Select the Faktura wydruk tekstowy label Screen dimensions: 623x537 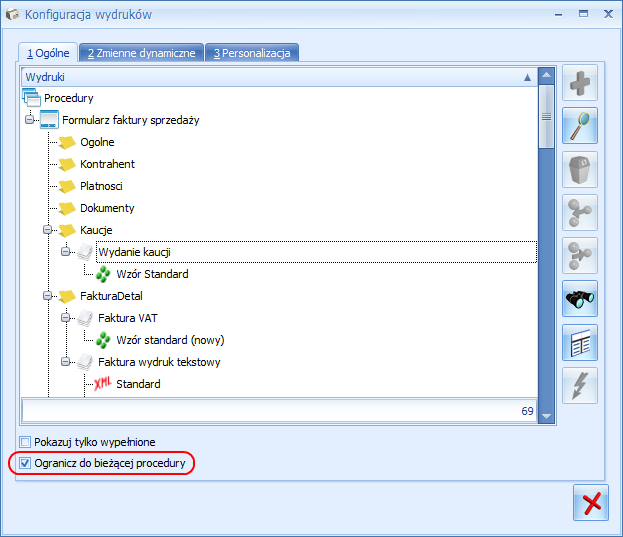click(159, 362)
